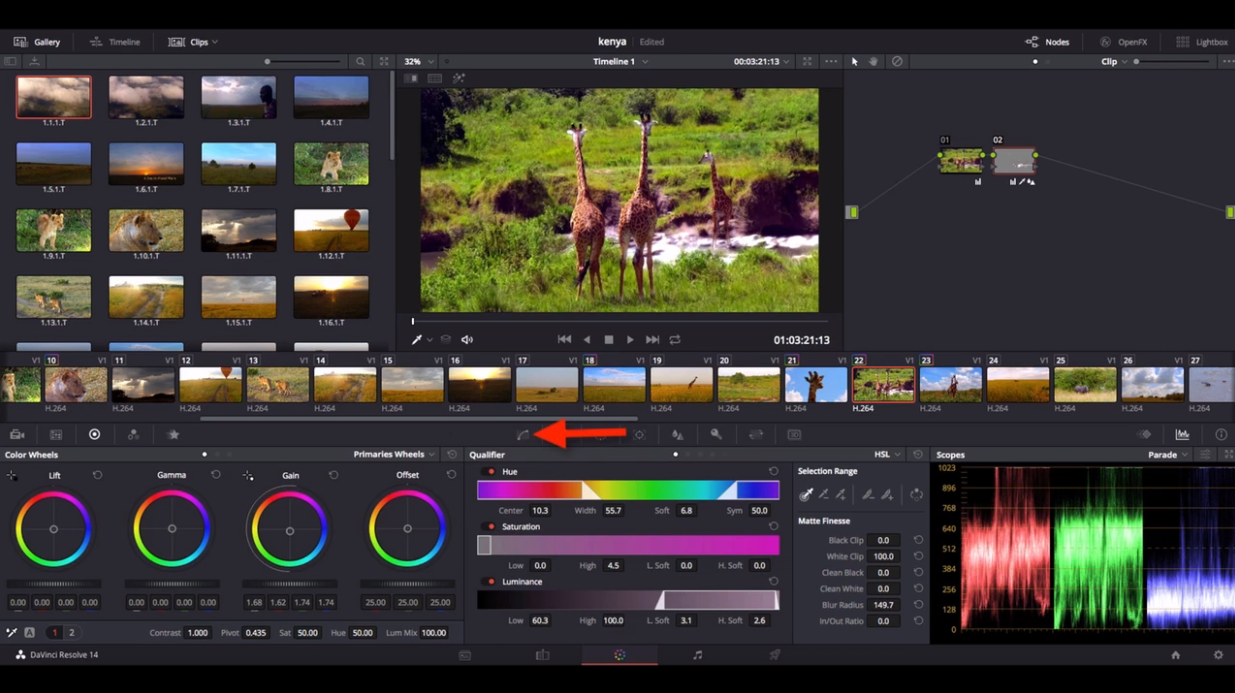
Task: Open project settings gear icon
Action: click(1218, 655)
